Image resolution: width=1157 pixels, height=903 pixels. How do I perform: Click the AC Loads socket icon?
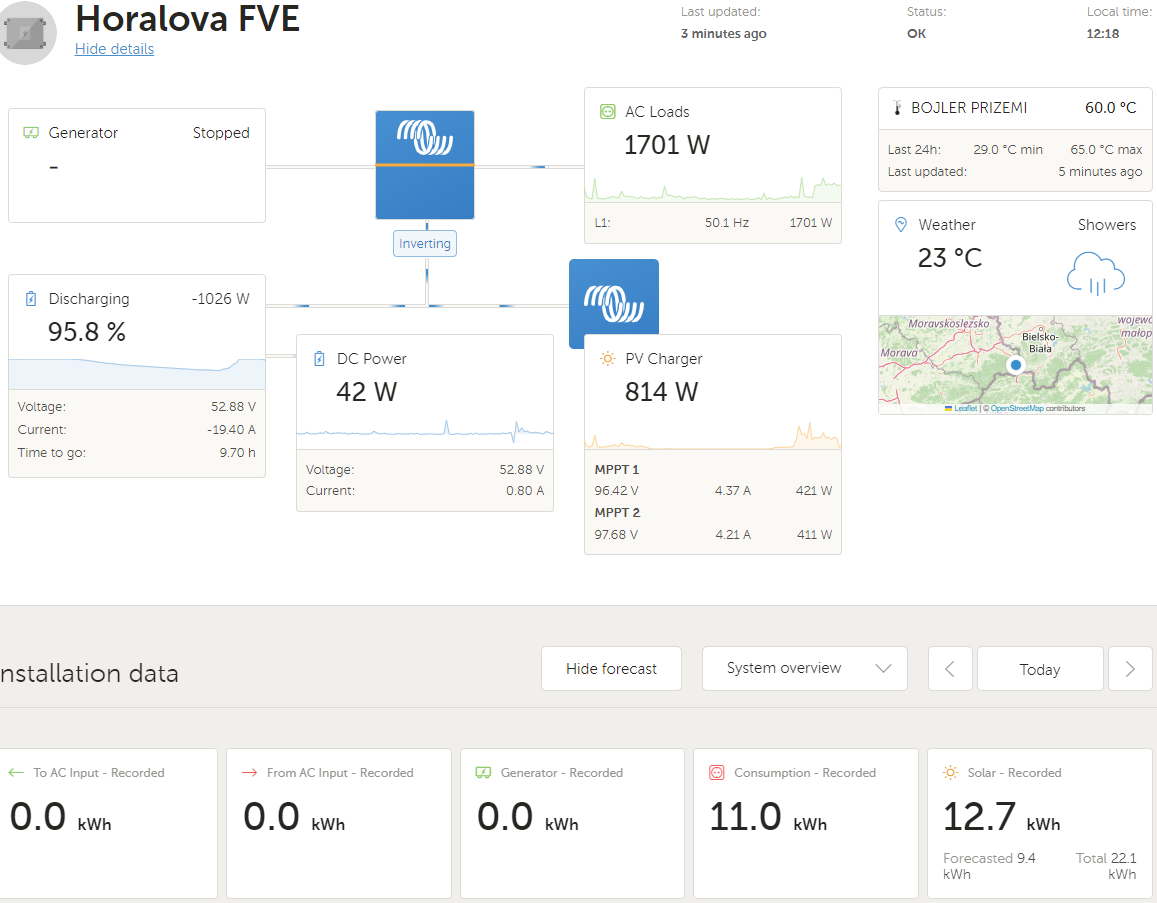point(606,112)
